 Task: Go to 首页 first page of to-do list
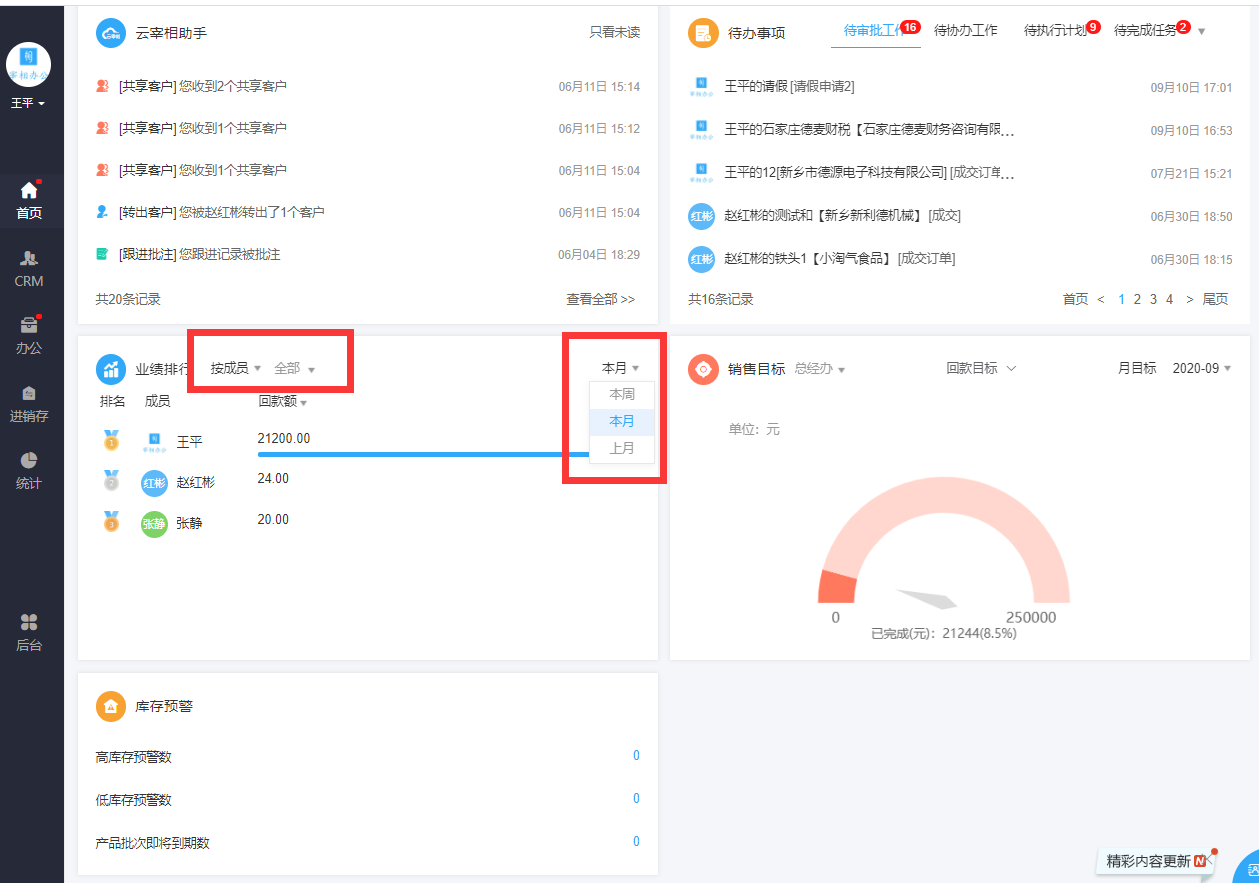click(1075, 298)
